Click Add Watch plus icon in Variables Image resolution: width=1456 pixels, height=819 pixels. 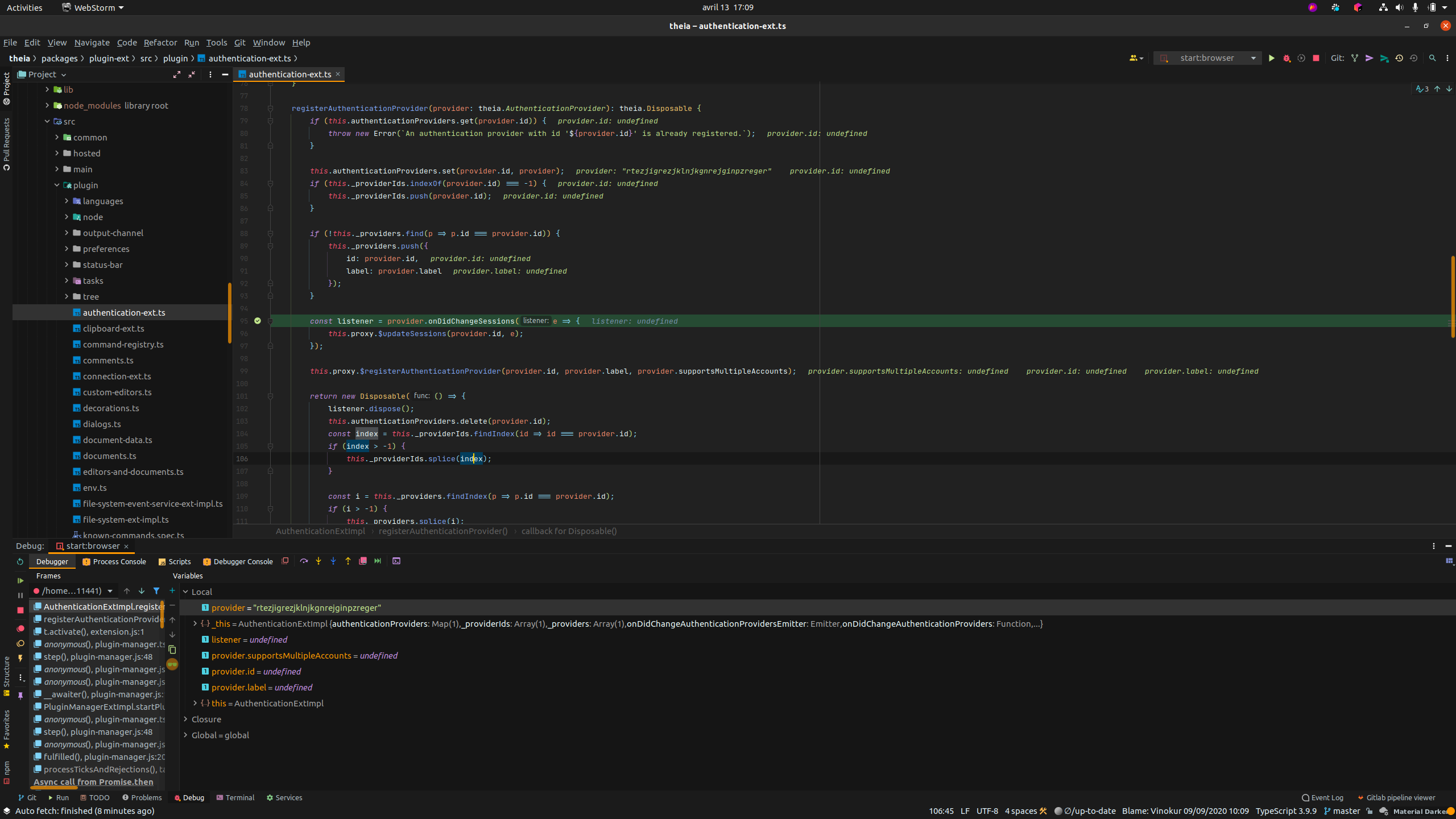(x=172, y=590)
